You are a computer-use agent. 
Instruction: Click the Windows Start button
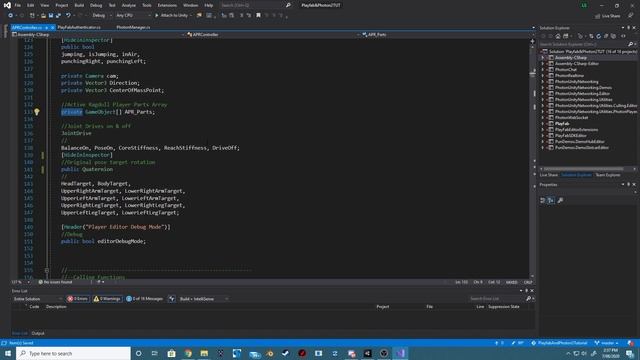8,353
